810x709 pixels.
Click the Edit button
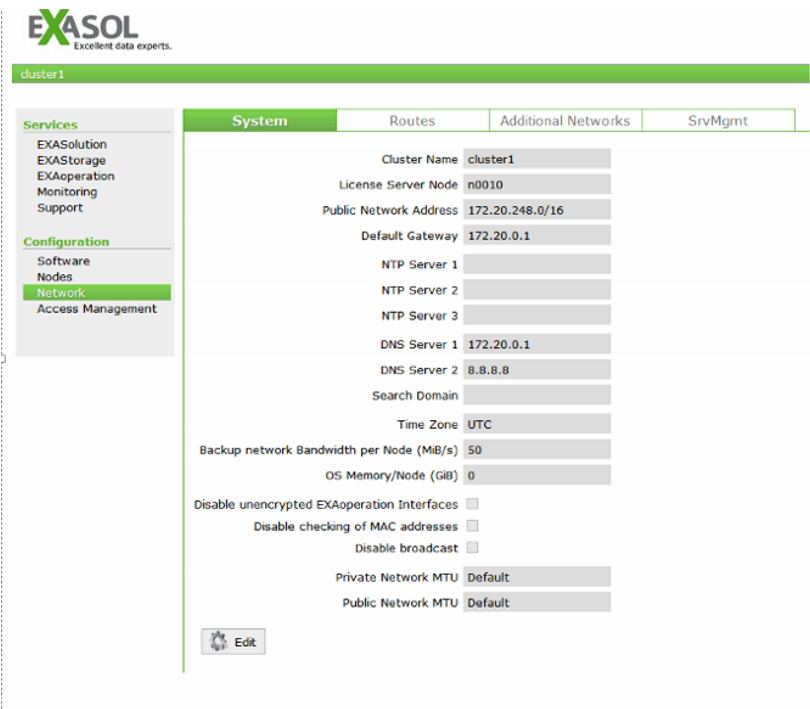[233, 641]
